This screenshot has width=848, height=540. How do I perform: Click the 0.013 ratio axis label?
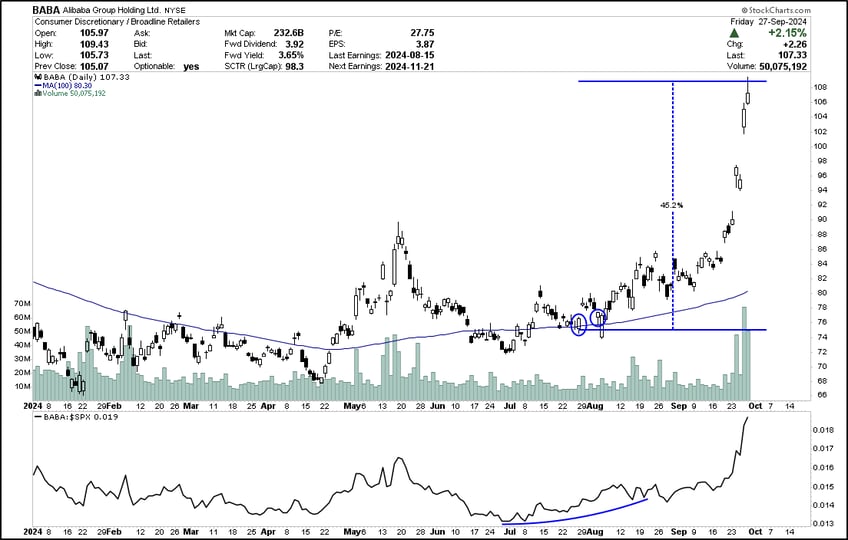(x=824, y=523)
